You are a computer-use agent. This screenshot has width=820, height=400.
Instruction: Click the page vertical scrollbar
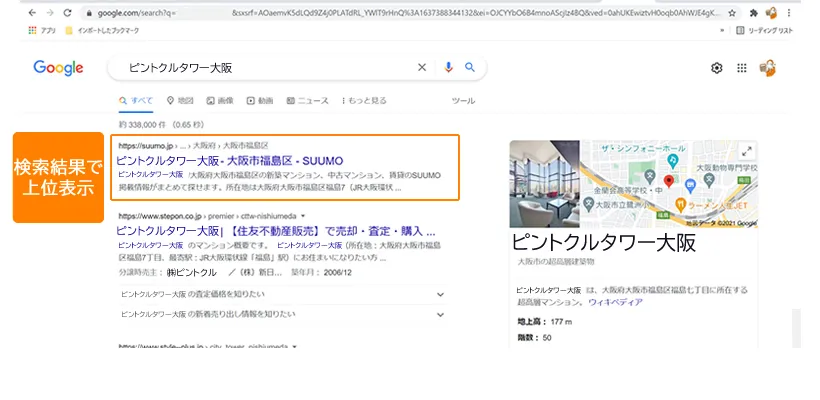[796, 328]
